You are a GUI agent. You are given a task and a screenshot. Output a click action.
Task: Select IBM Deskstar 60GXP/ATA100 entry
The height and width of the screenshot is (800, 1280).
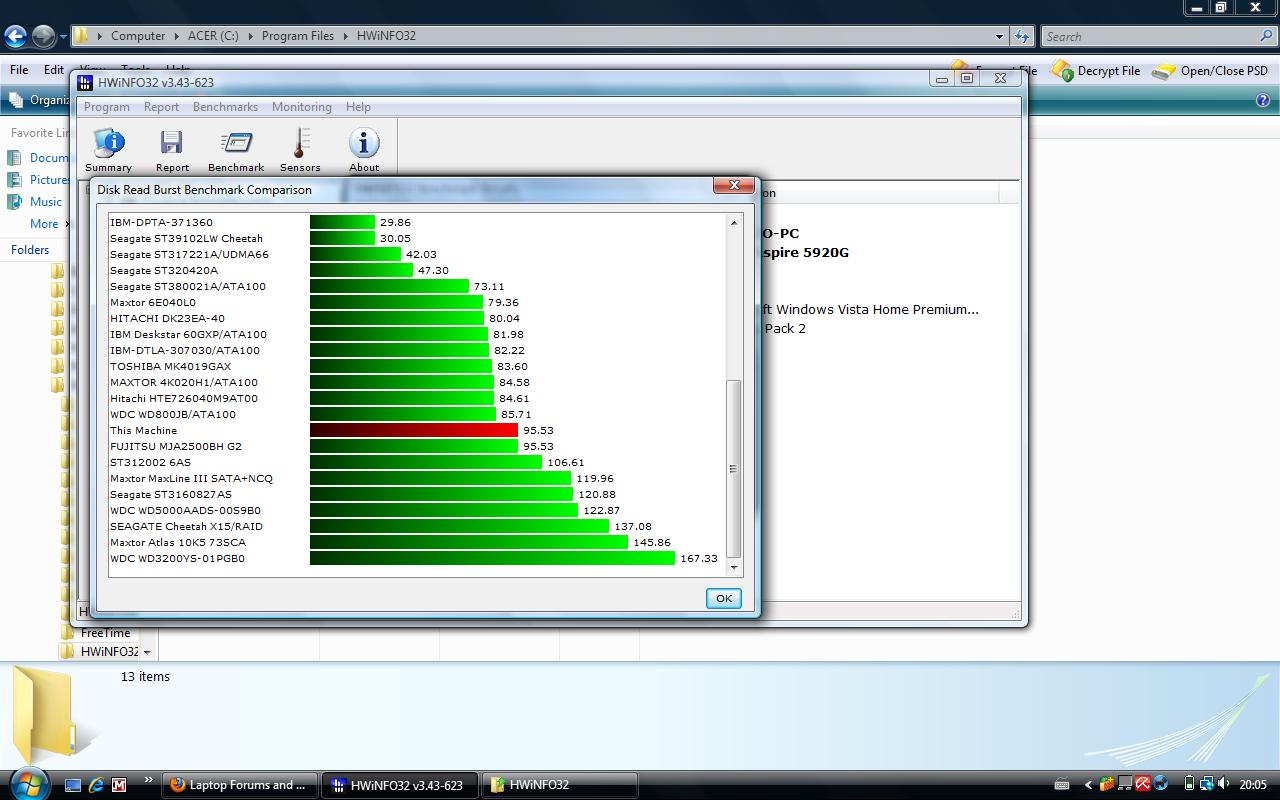click(x=188, y=334)
